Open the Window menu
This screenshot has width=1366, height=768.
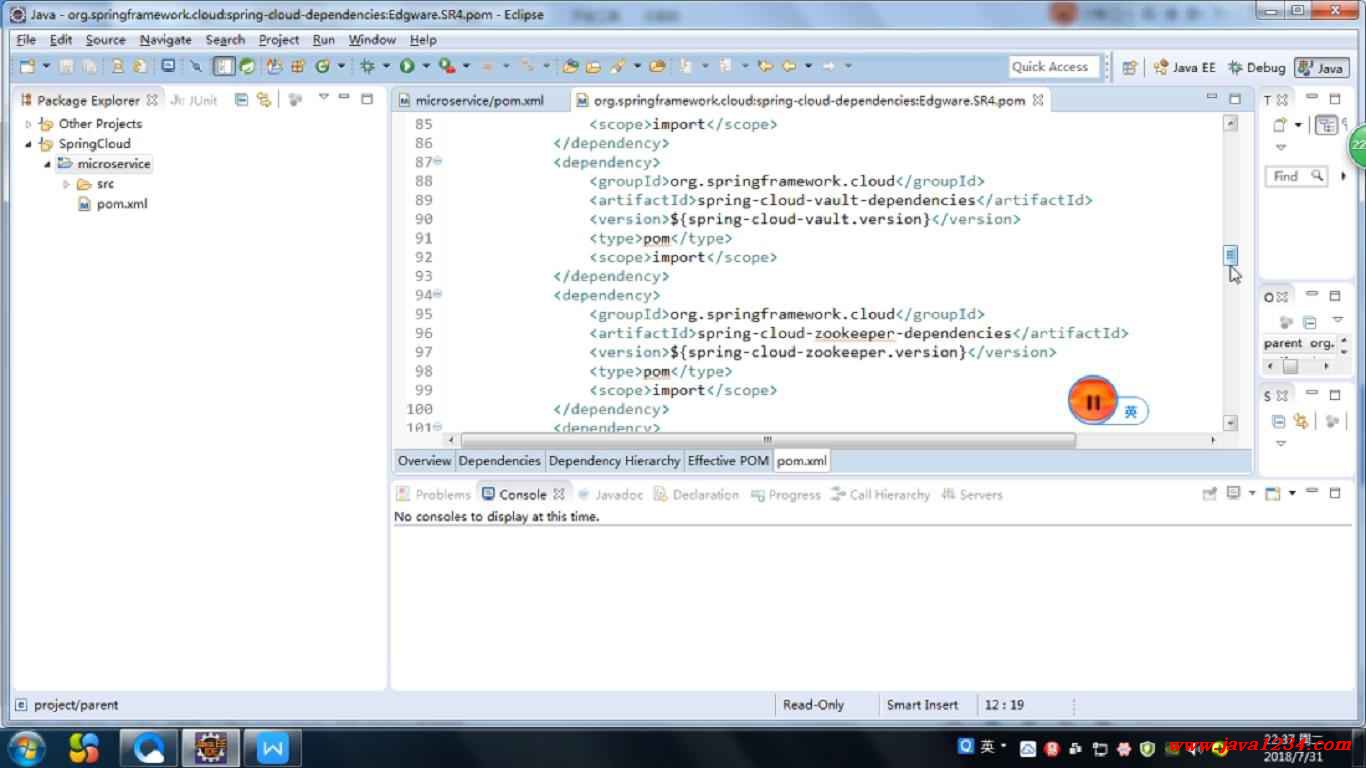(x=372, y=40)
